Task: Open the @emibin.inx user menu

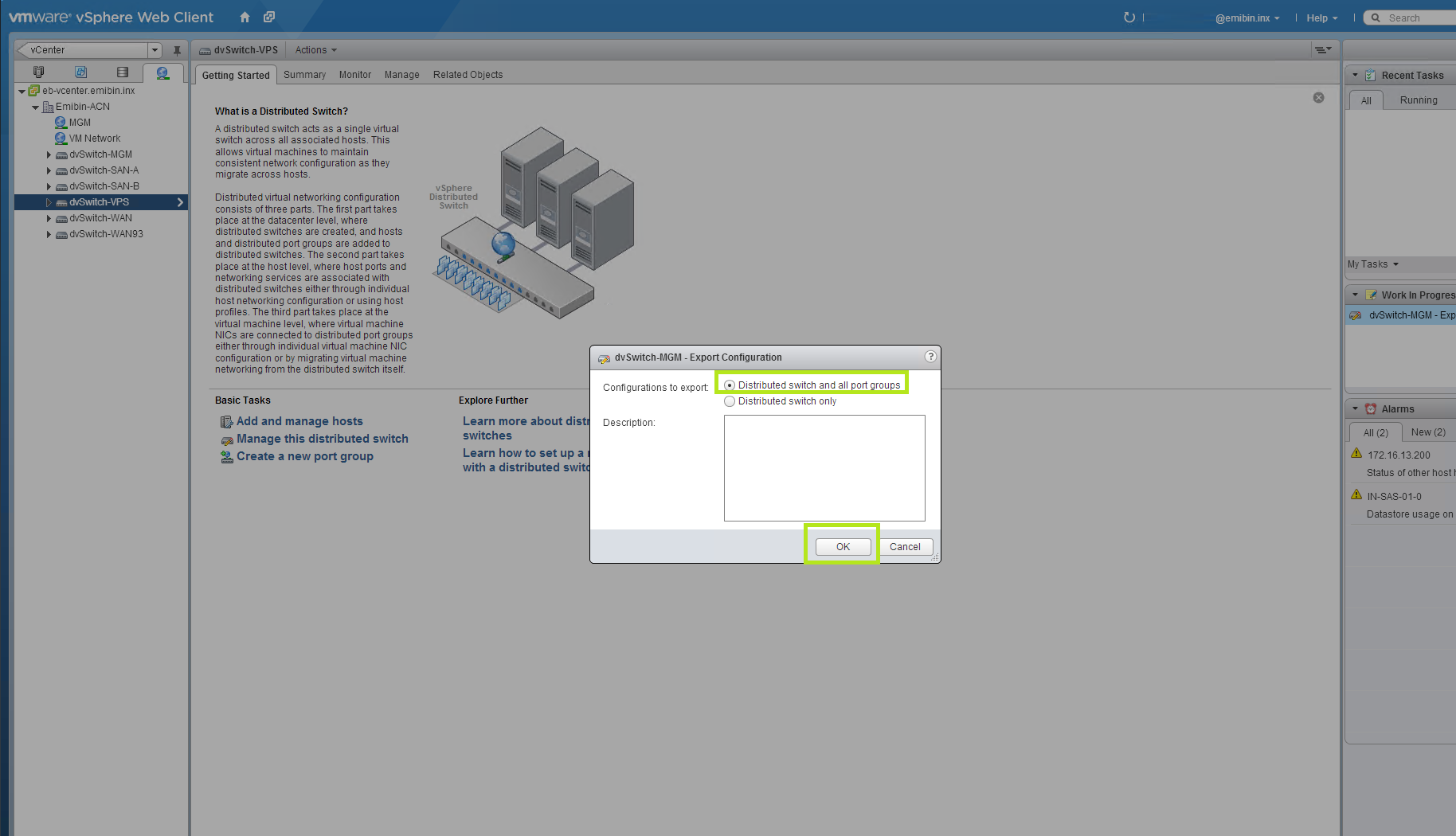Action: (1247, 18)
